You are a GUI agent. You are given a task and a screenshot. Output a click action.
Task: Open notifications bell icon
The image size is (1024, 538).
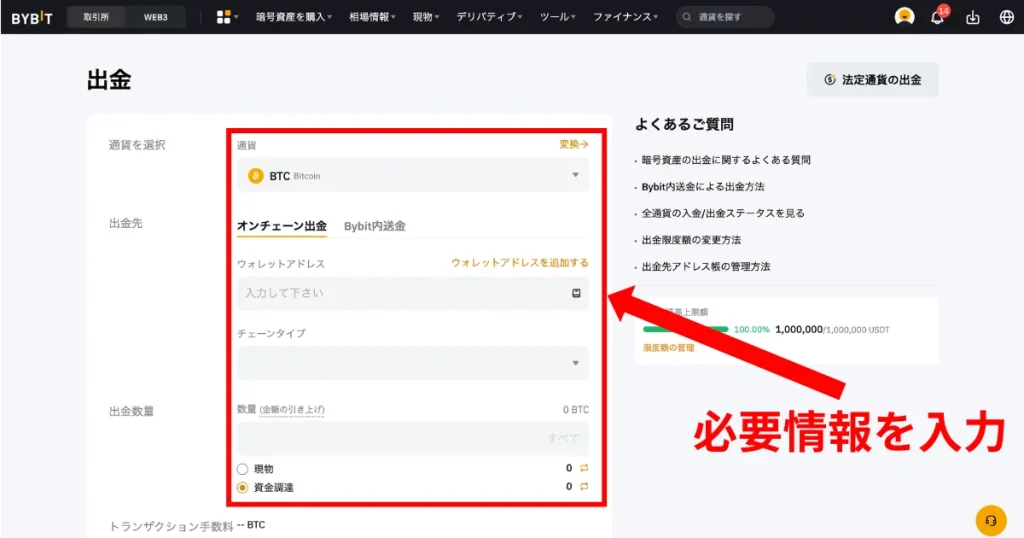(937, 17)
